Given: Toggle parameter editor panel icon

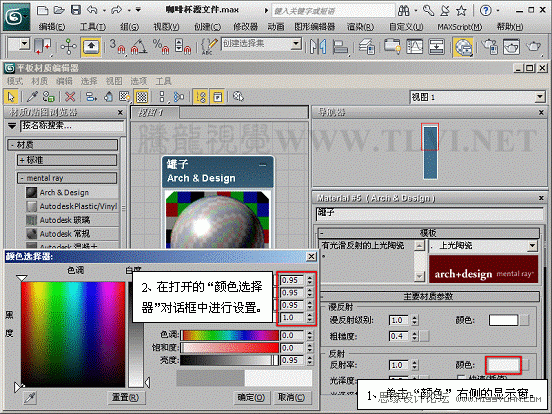Looking at the screenshot, I should (x=218, y=96).
